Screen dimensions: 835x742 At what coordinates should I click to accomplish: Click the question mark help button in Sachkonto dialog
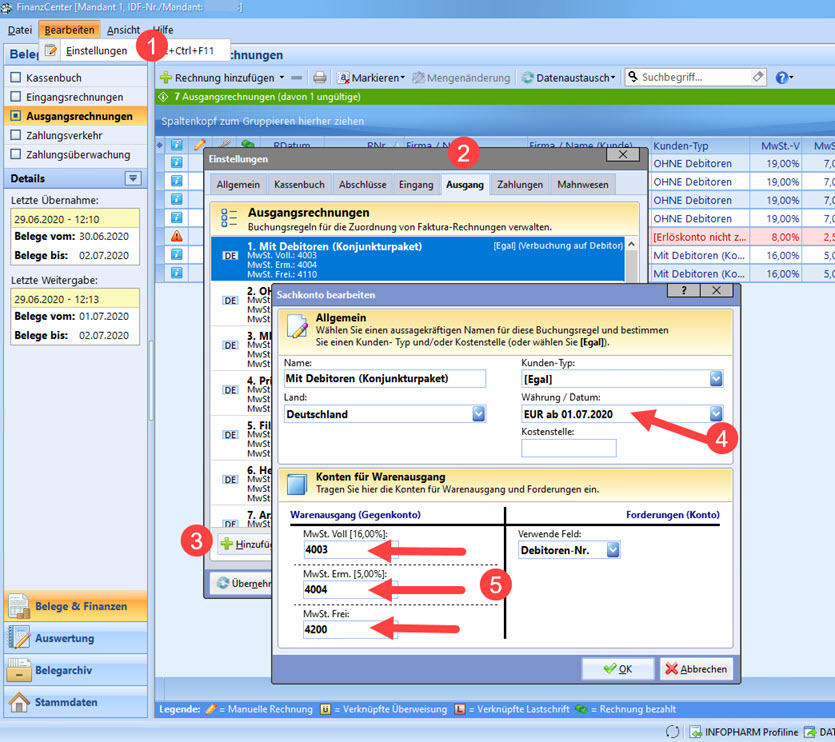pyautogui.click(x=683, y=290)
